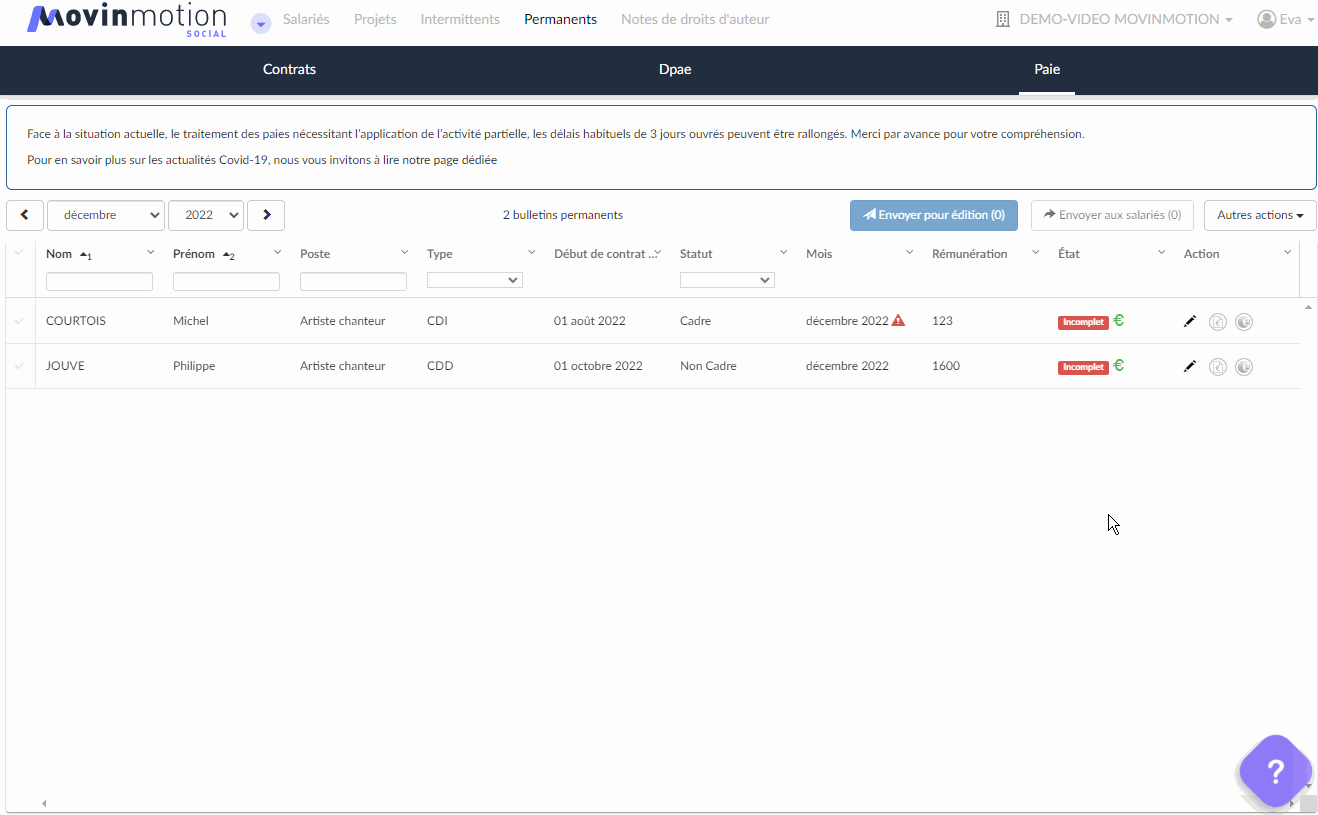Open the month dropdown showing décembre

click(x=106, y=215)
